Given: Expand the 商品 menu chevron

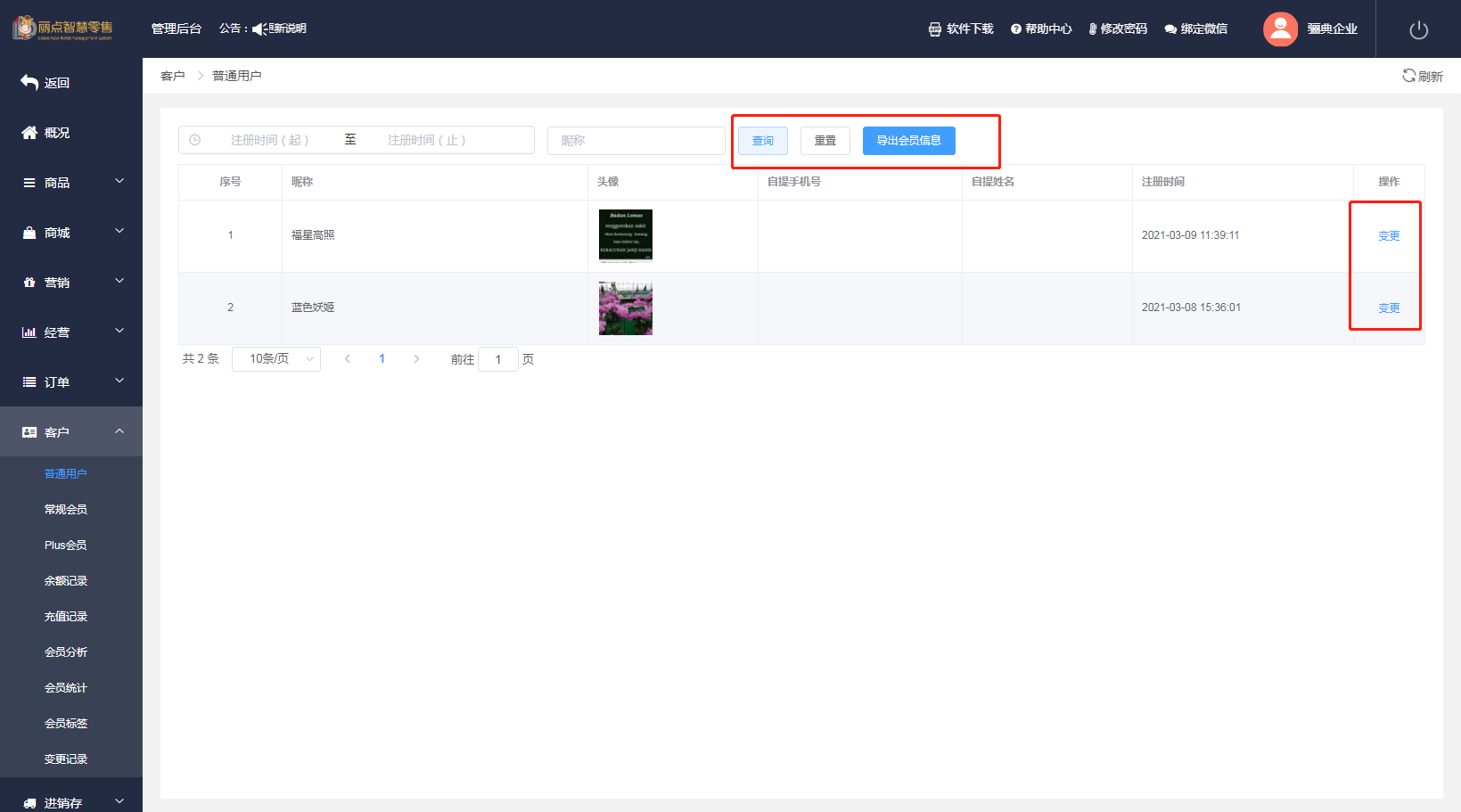Looking at the screenshot, I should coord(119,181).
